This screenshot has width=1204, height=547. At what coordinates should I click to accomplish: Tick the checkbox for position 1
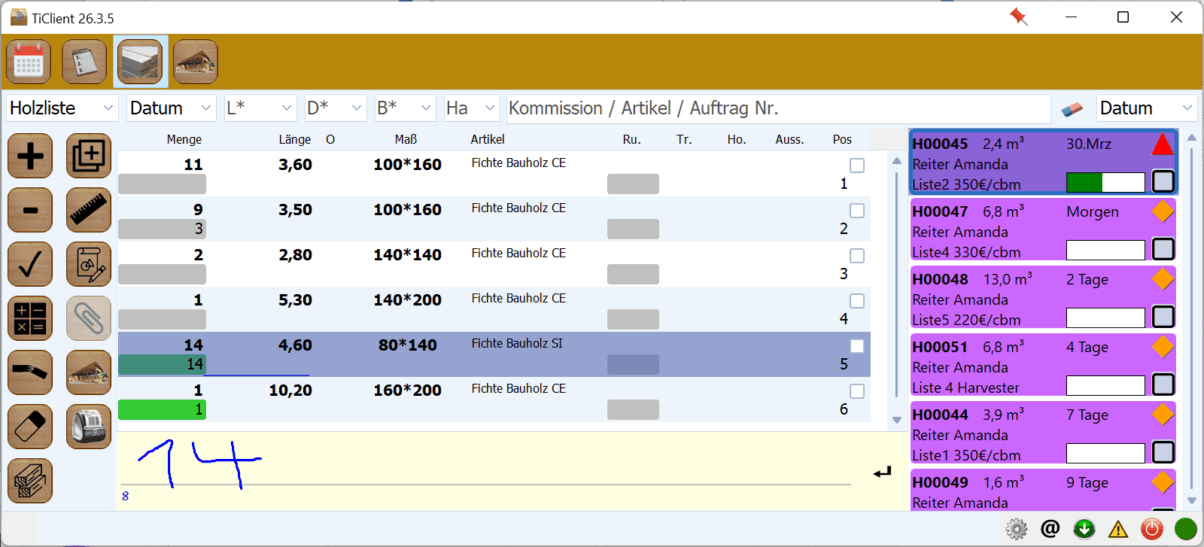(x=857, y=166)
